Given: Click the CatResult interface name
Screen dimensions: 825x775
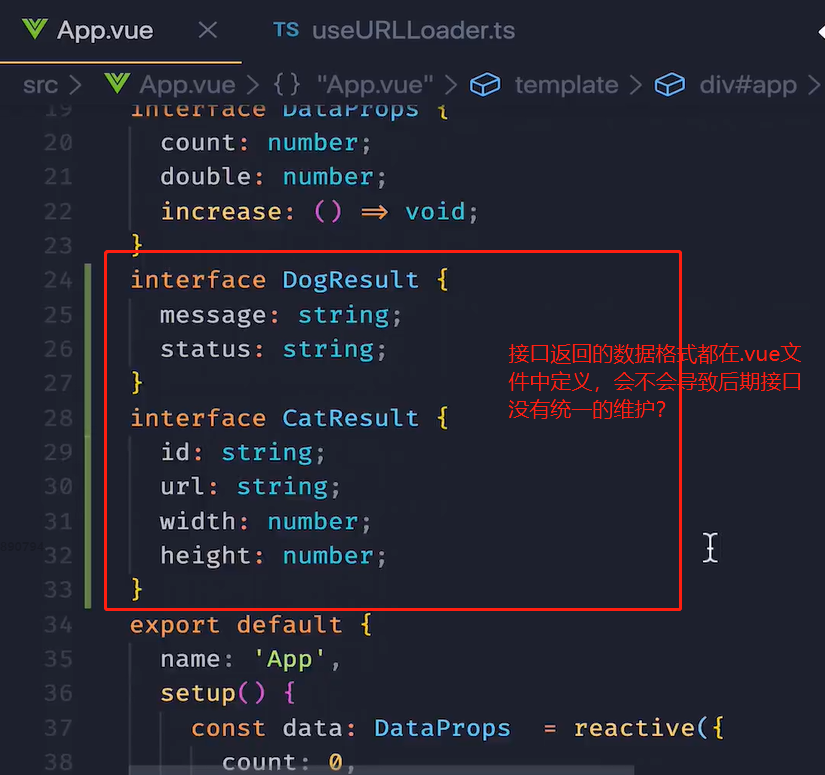Looking at the screenshot, I should pos(350,418).
